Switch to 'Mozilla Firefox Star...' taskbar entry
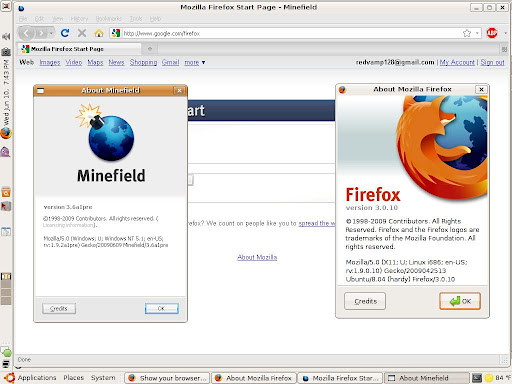 pyautogui.click(x=340, y=378)
